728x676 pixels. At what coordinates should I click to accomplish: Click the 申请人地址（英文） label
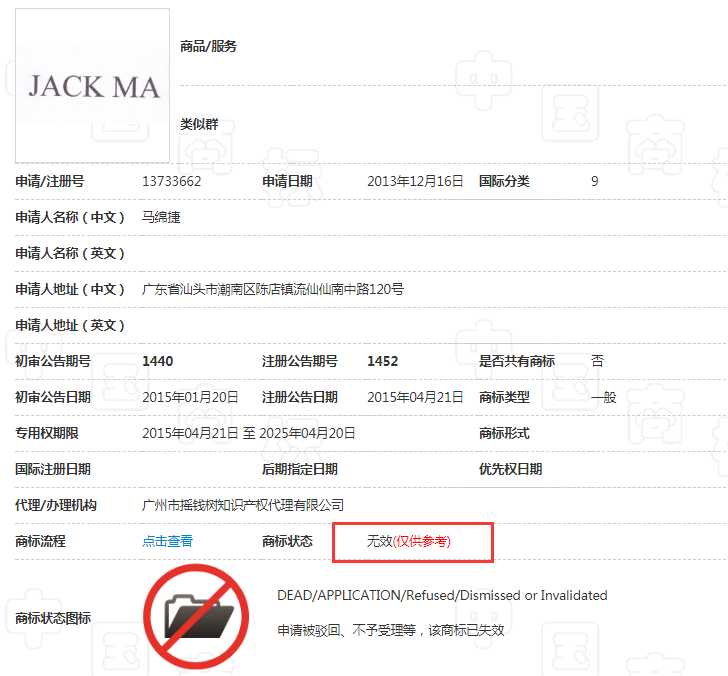point(70,325)
